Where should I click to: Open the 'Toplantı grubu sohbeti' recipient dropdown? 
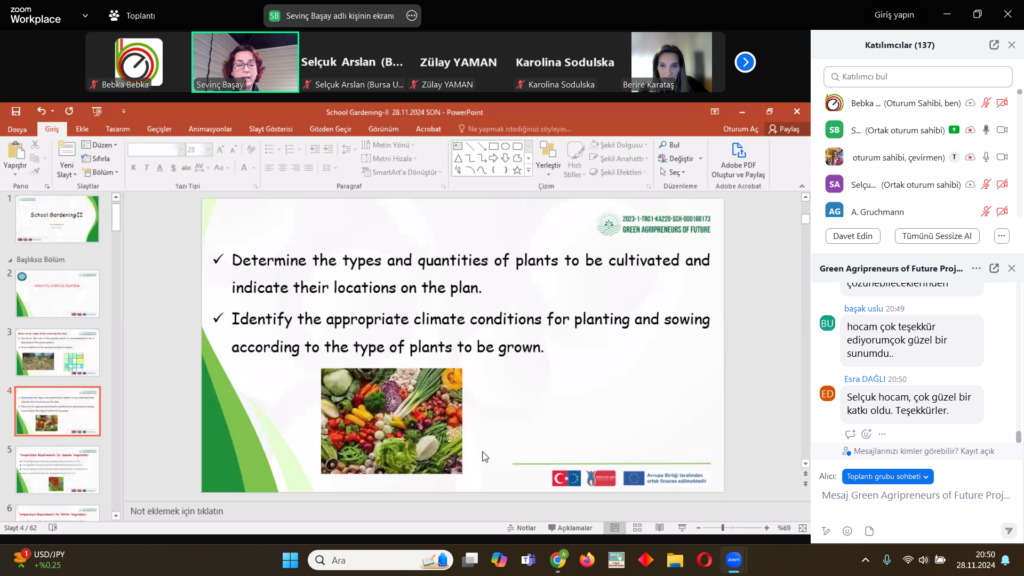888,477
